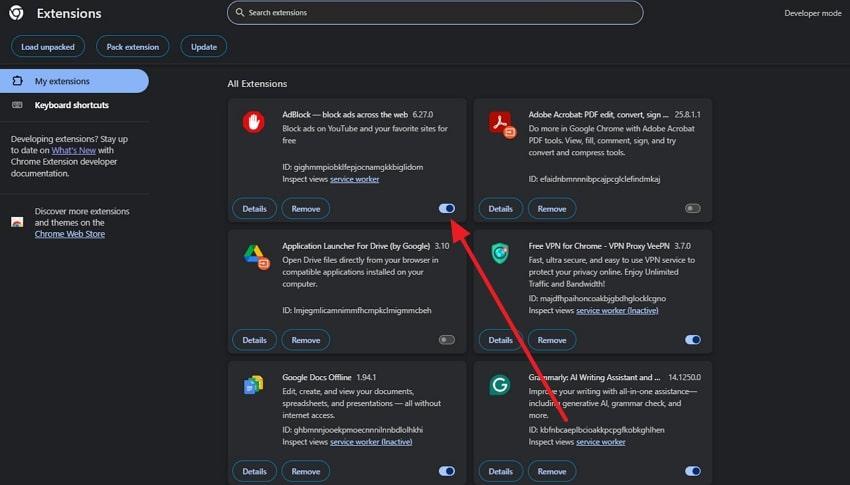Click the All Extensions heading

coord(257,83)
